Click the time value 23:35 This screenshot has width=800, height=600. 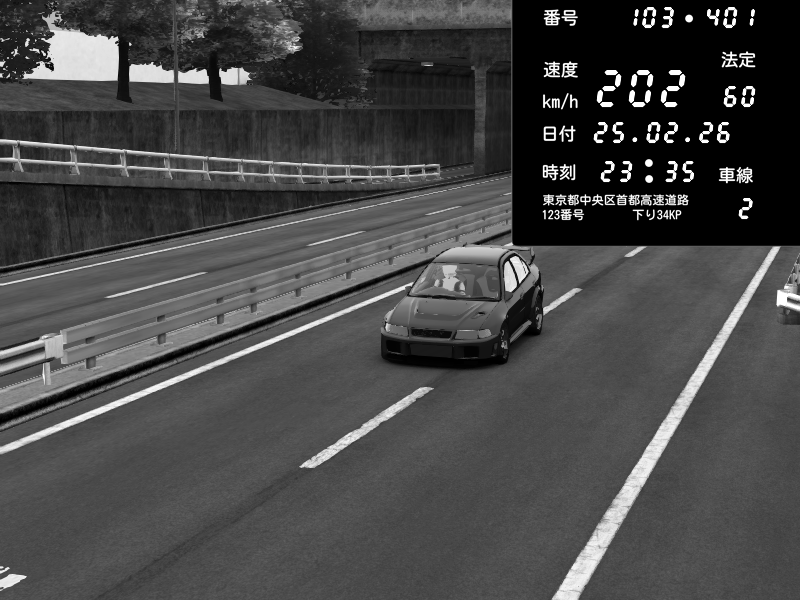648,171
